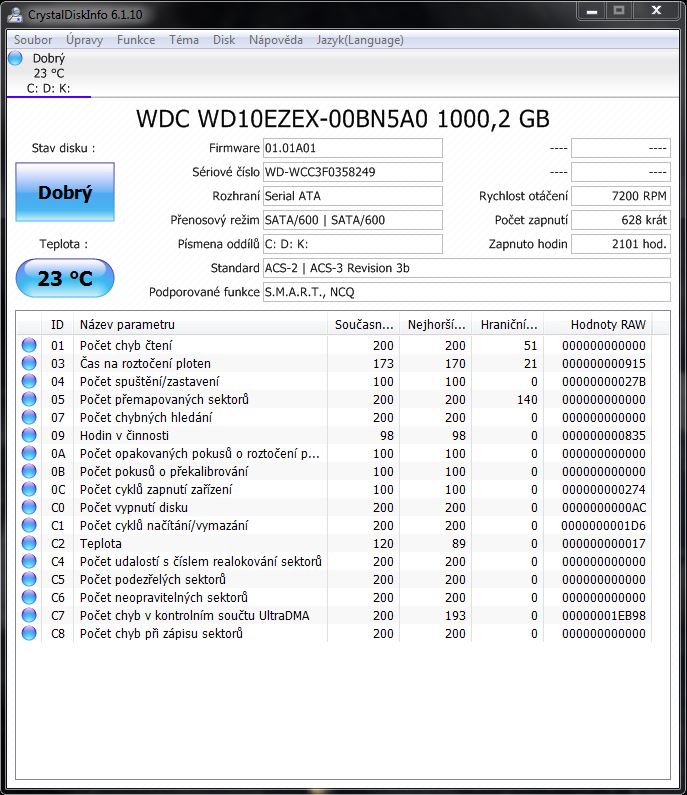Close the CrystalDiskInfo window

pos(656,11)
